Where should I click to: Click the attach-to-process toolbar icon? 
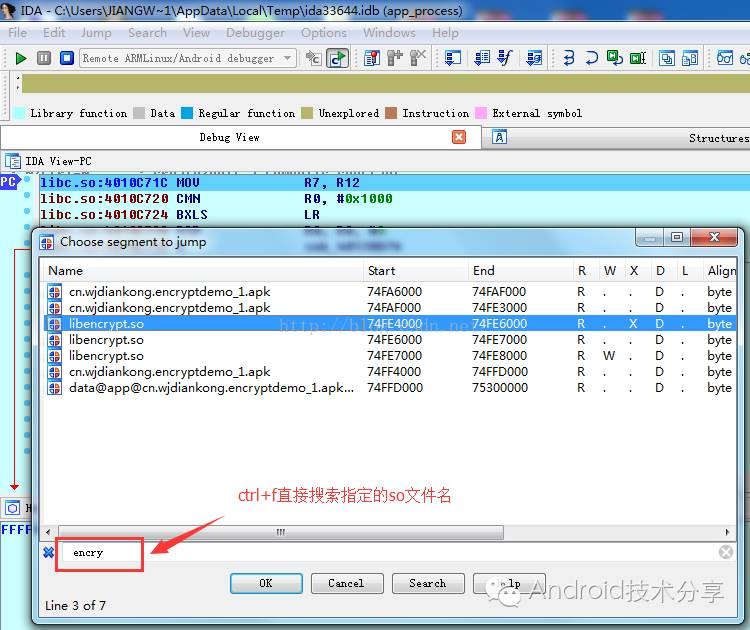tap(313, 58)
